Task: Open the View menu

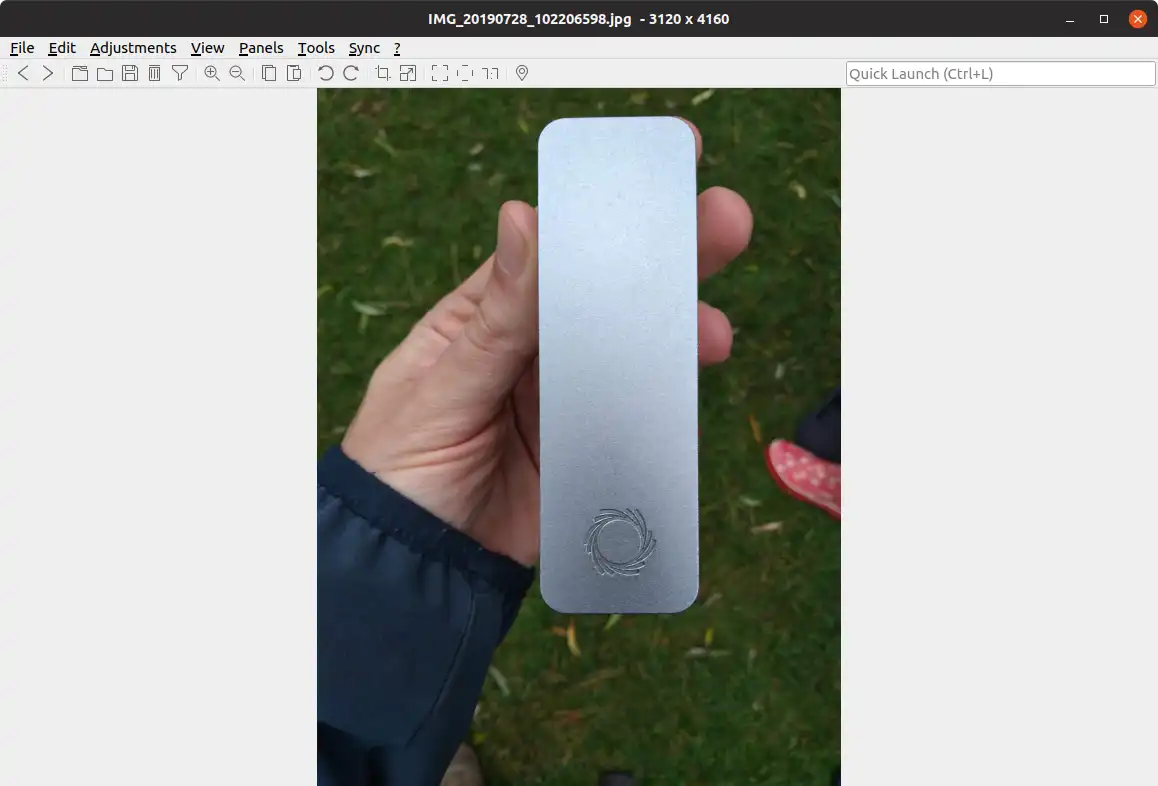Action: pyautogui.click(x=208, y=48)
